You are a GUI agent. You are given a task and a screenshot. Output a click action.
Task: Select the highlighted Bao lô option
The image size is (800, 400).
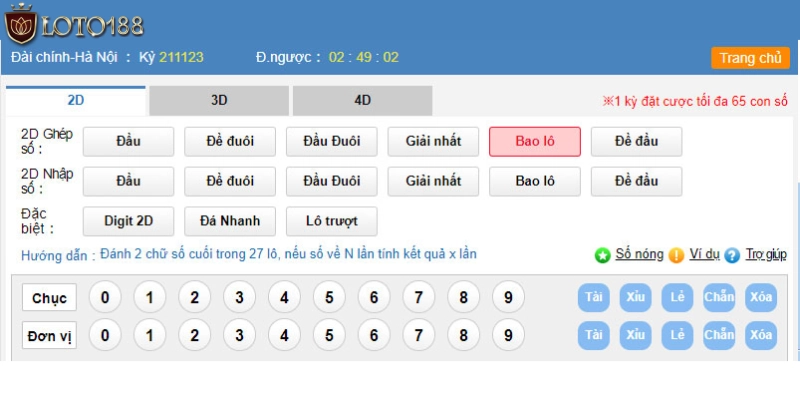[x=534, y=141]
